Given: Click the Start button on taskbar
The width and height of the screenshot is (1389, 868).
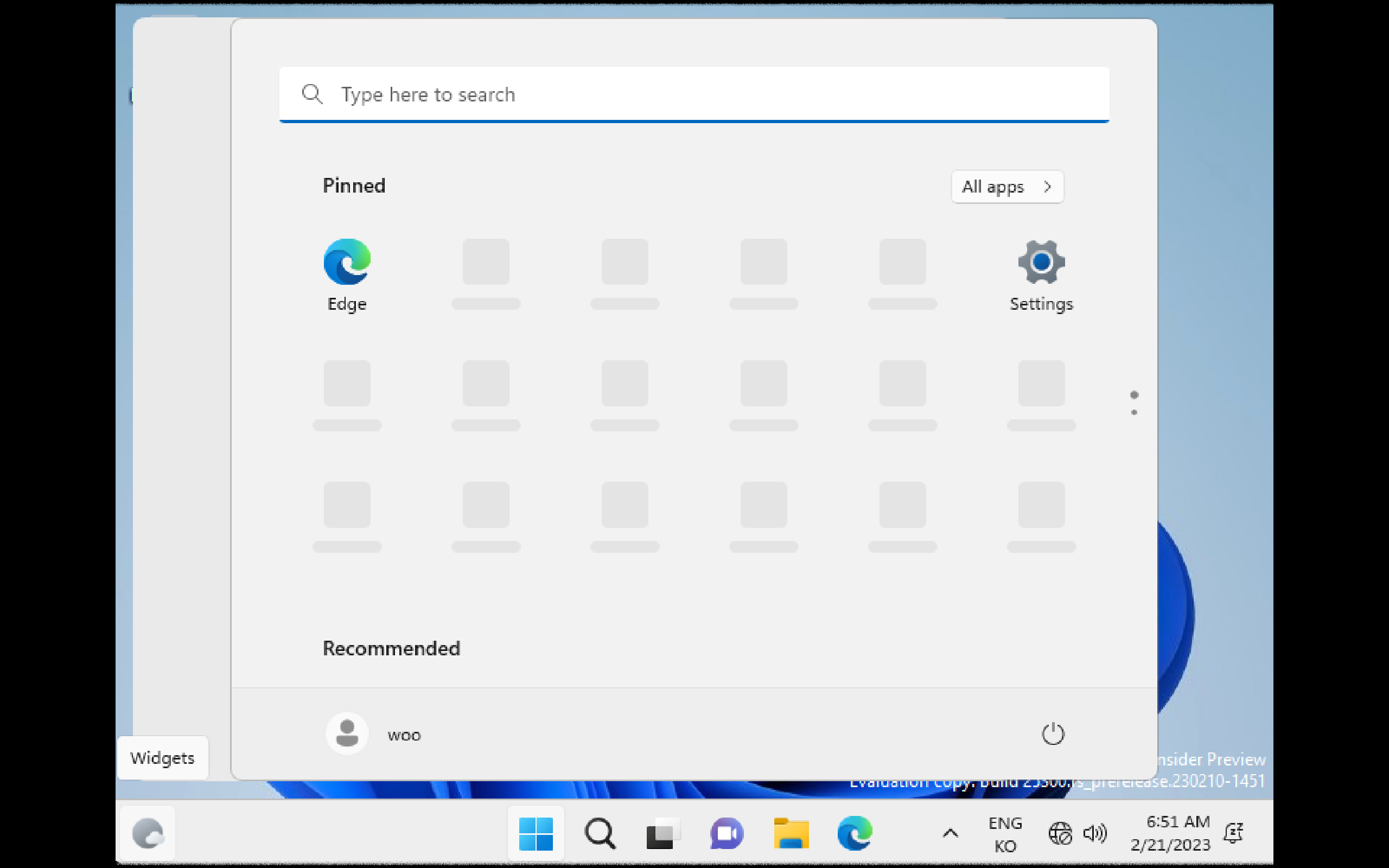Looking at the screenshot, I should click(x=536, y=833).
